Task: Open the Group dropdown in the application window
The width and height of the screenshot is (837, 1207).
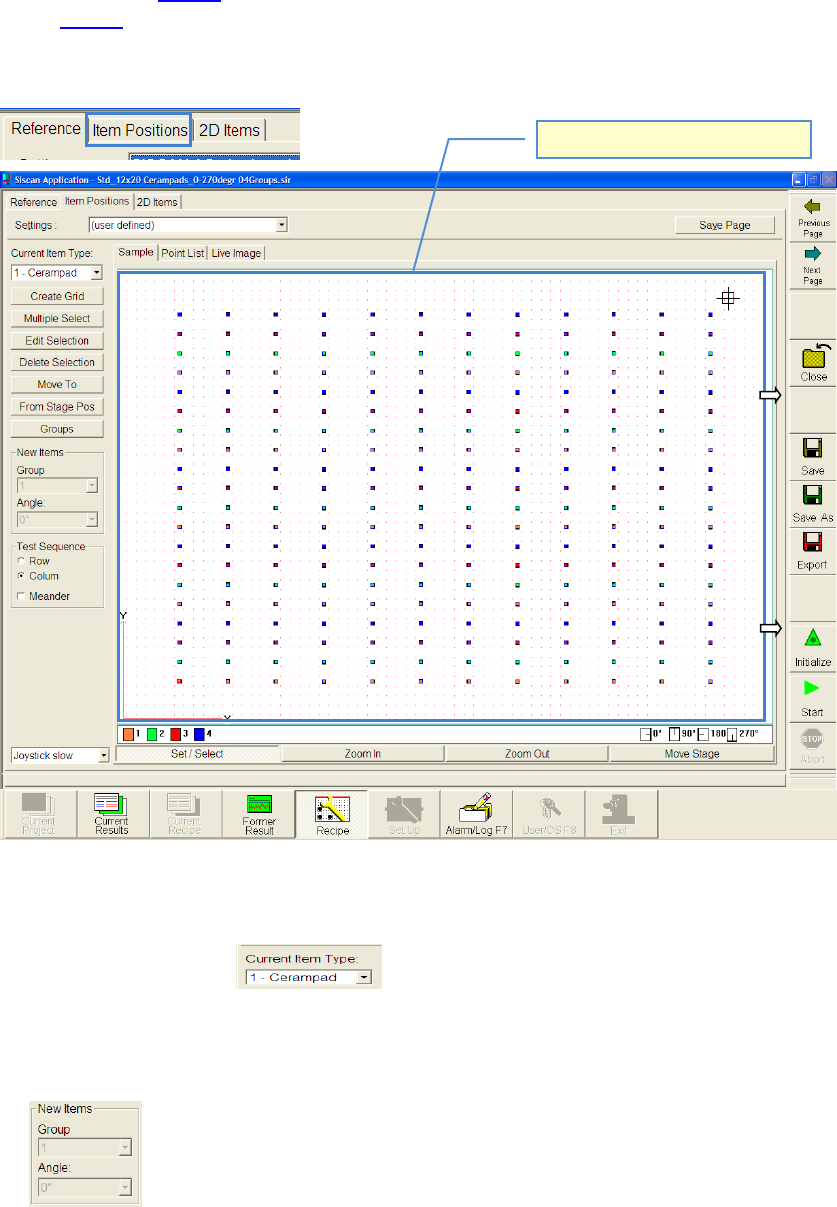Action: point(57,486)
